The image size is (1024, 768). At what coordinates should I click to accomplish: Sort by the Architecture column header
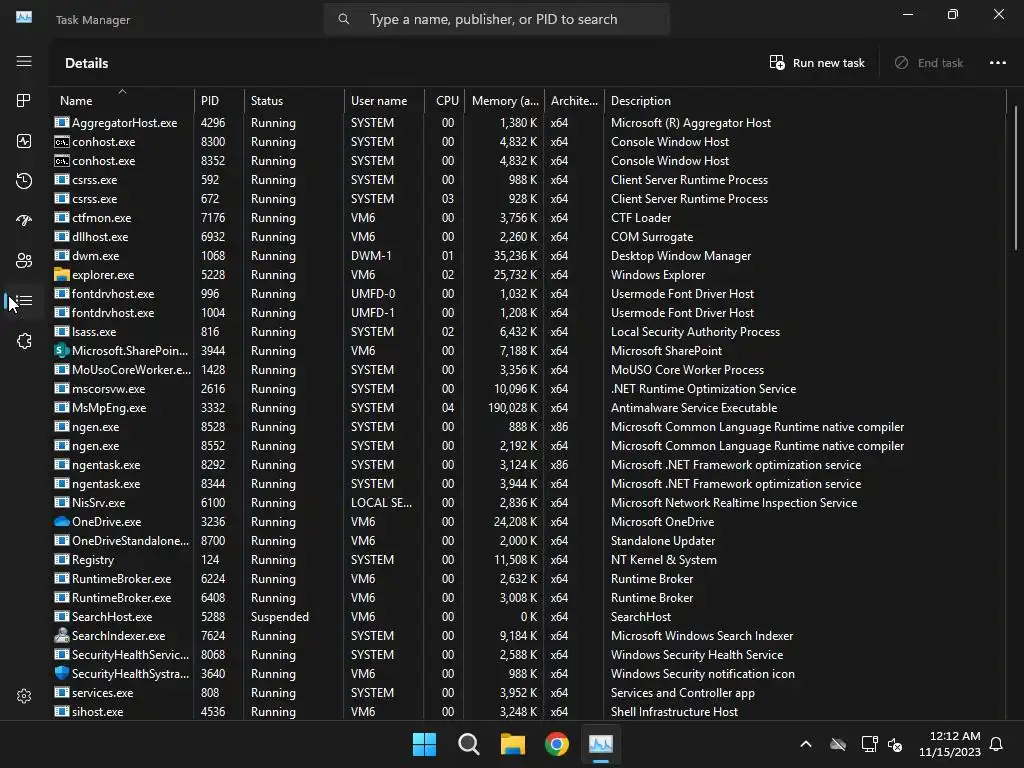point(574,101)
